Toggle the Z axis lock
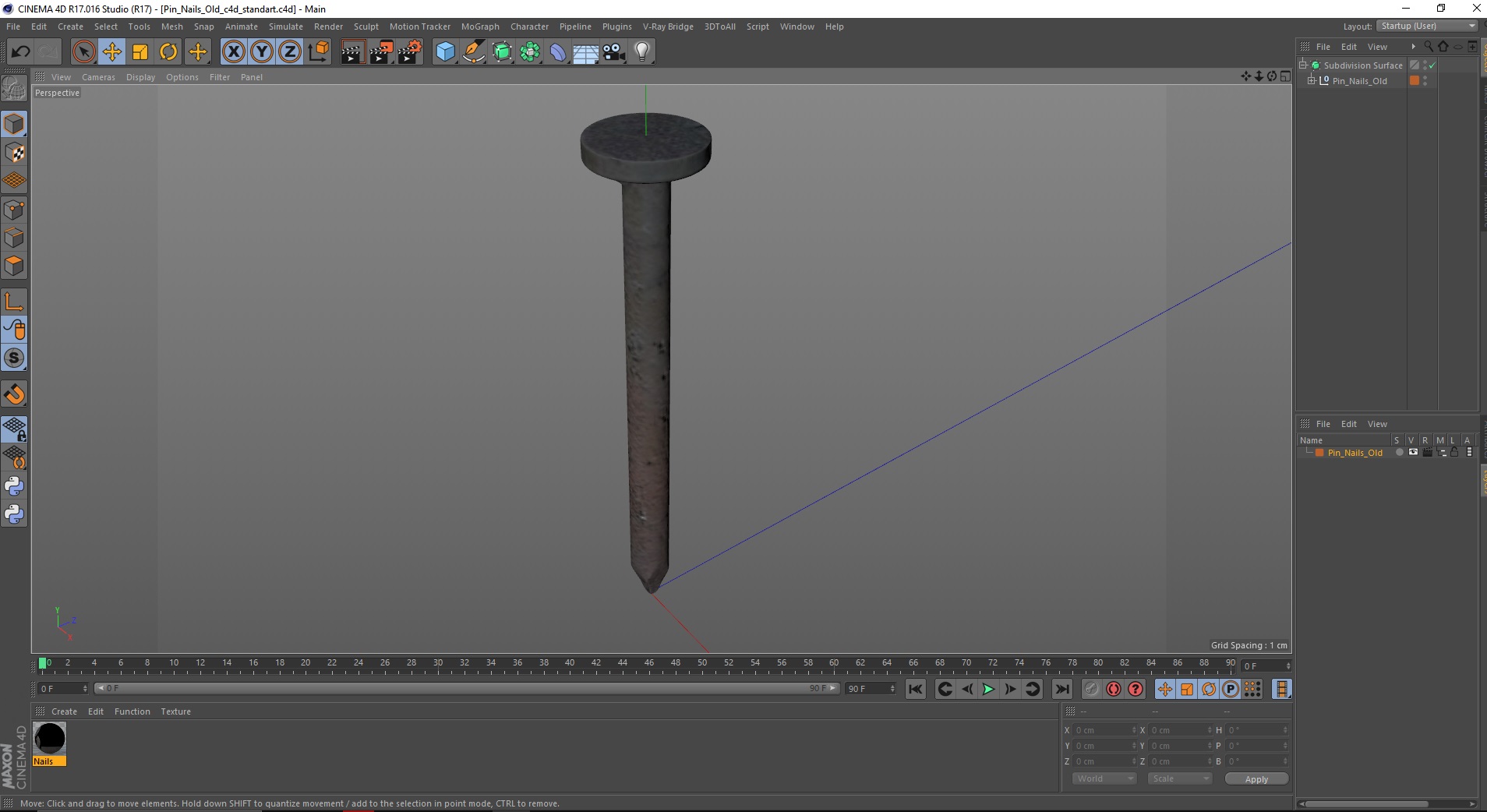Viewport: 1487px width, 812px height. 290,52
